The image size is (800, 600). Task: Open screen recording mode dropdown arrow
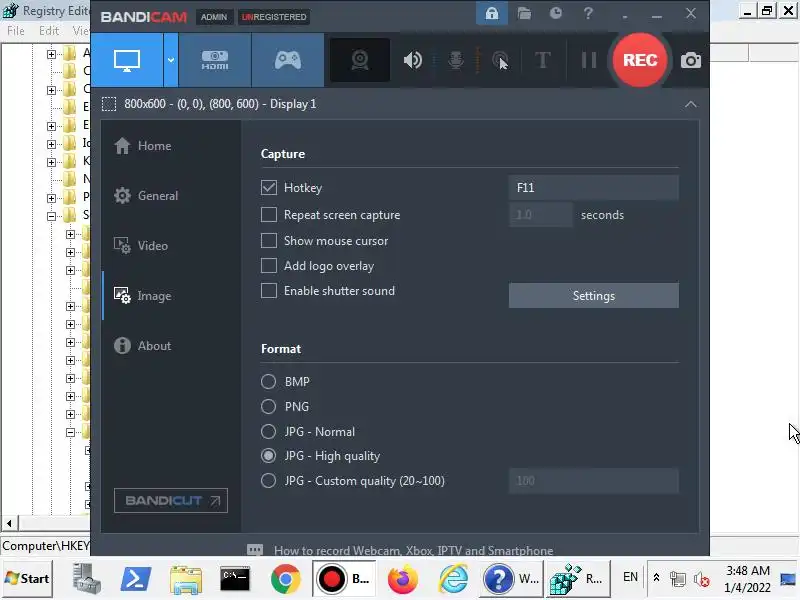171,60
